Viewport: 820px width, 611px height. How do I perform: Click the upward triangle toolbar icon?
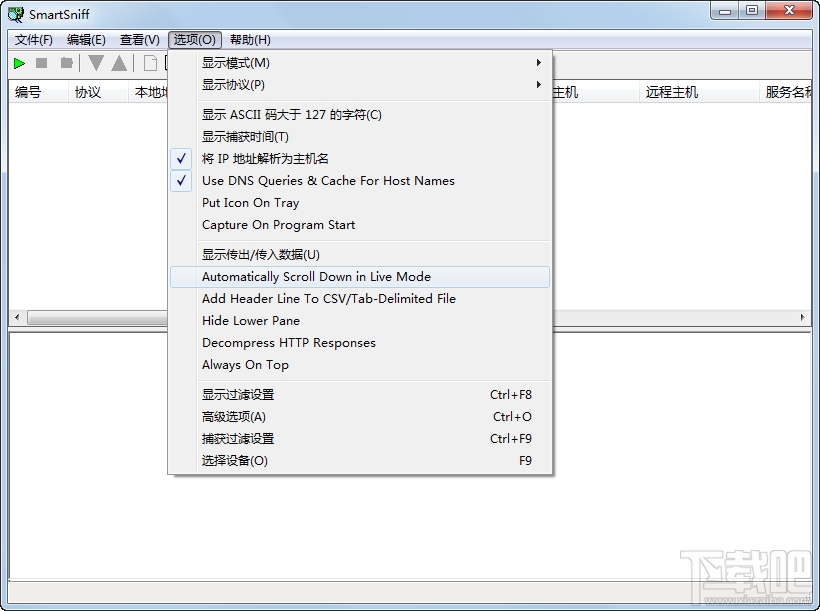119,63
